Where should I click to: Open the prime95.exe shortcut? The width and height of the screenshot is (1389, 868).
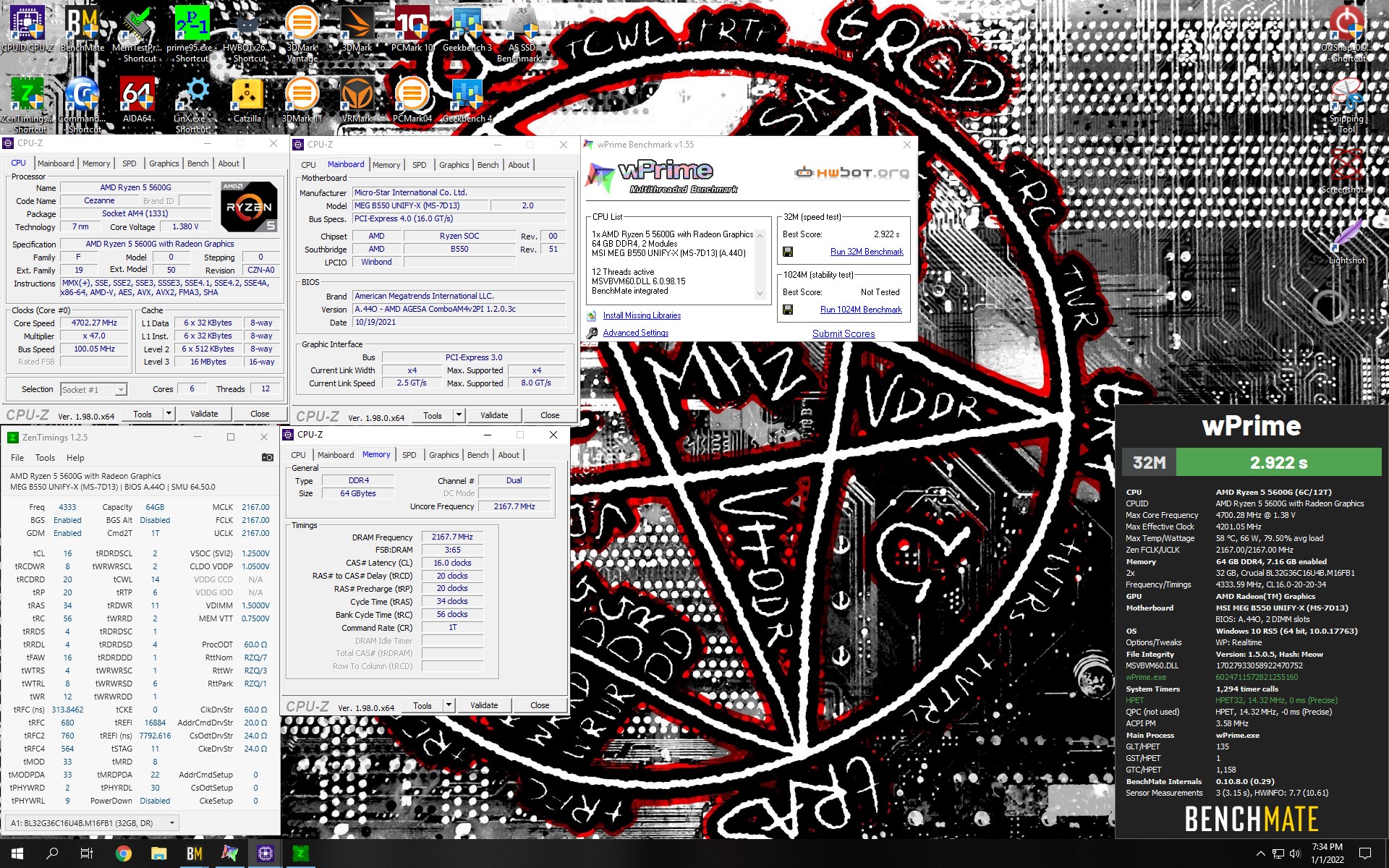192,34
